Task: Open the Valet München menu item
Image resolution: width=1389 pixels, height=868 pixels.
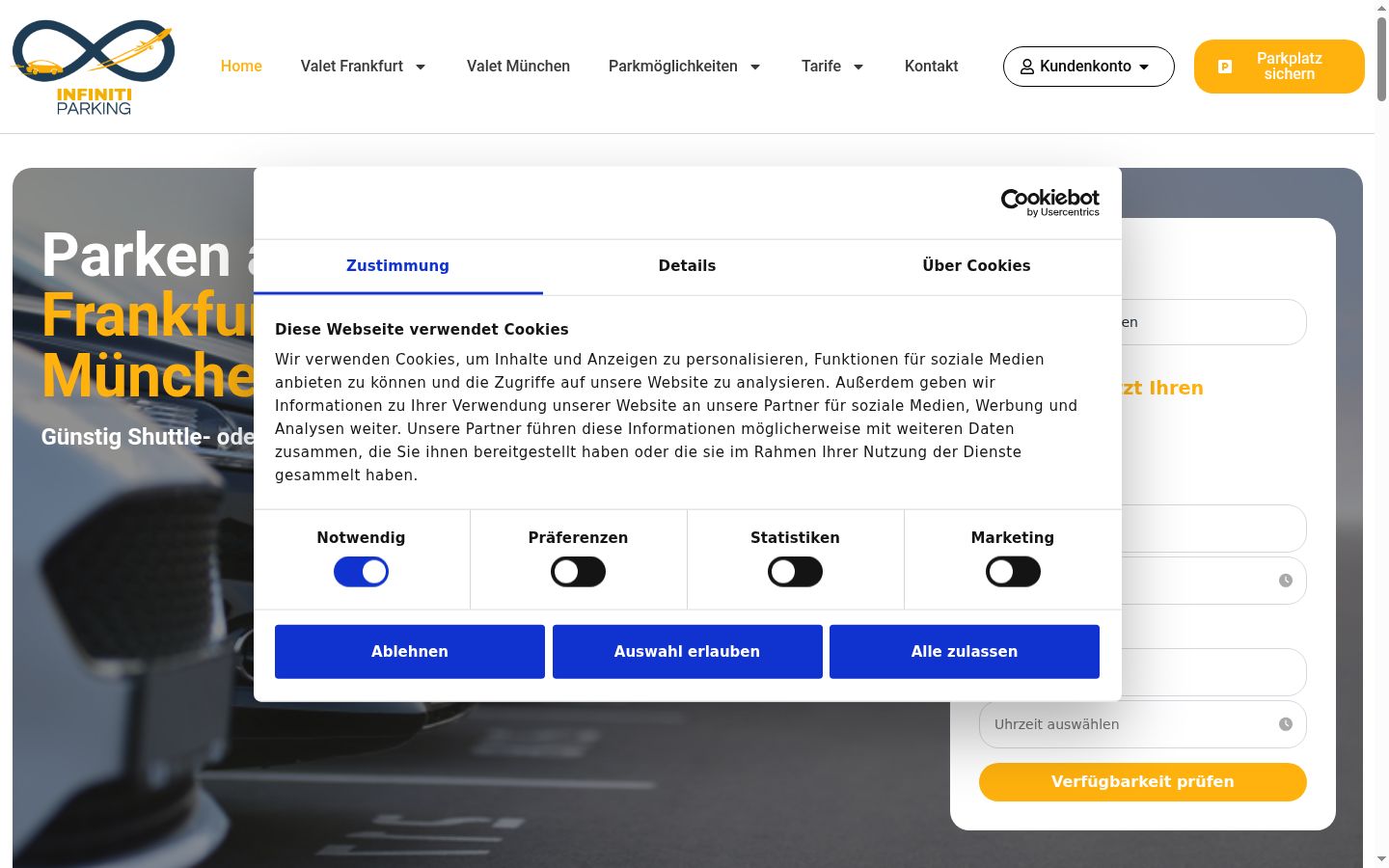Action: (x=518, y=67)
